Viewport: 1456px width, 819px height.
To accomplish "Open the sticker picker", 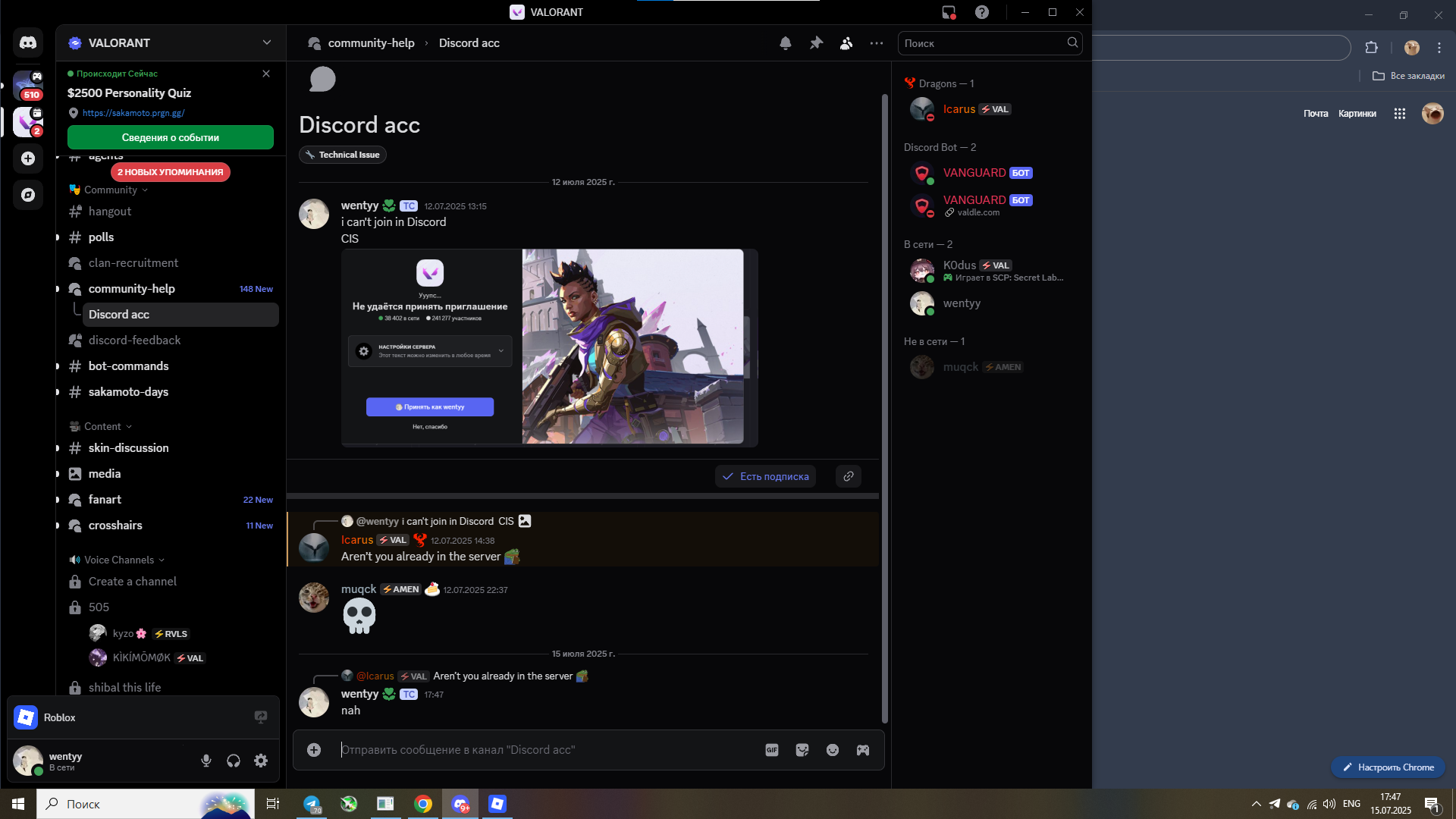I will tap(802, 750).
